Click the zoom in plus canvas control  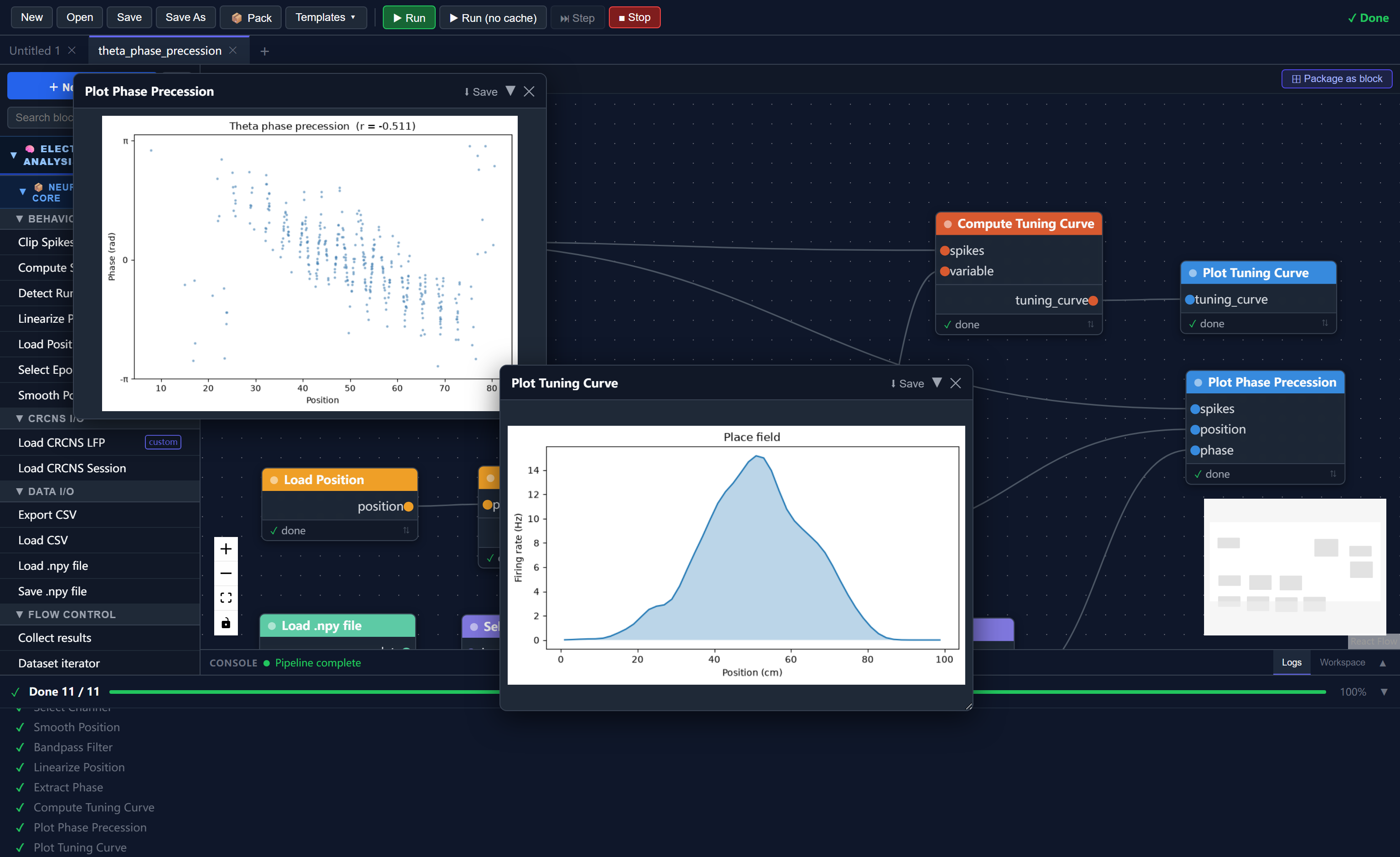pyautogui.click(x=226, y=548)
